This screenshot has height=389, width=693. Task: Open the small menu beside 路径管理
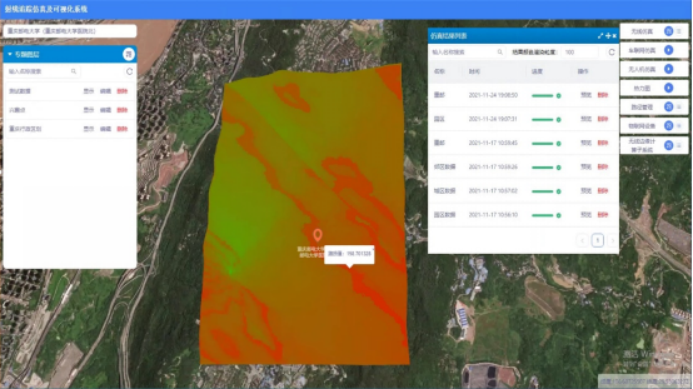679,107
